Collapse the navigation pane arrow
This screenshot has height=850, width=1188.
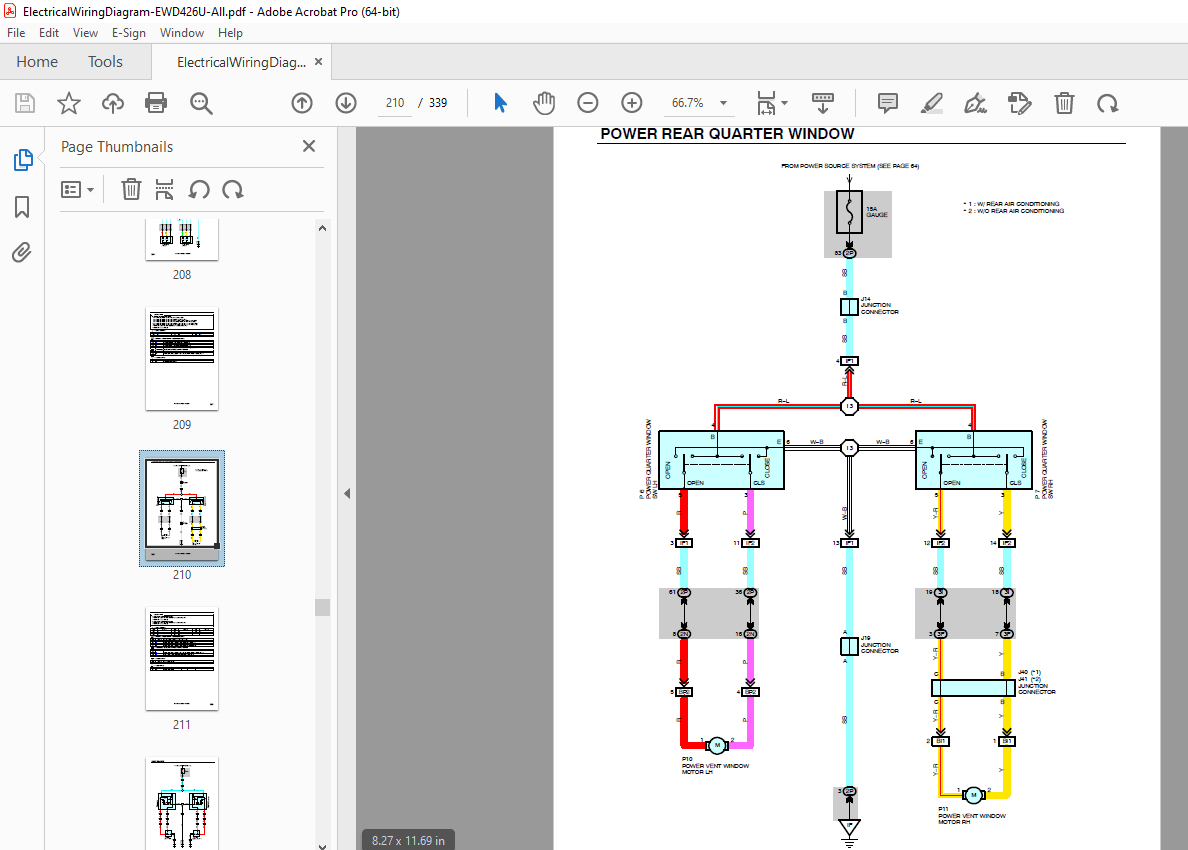coord(347,494)
